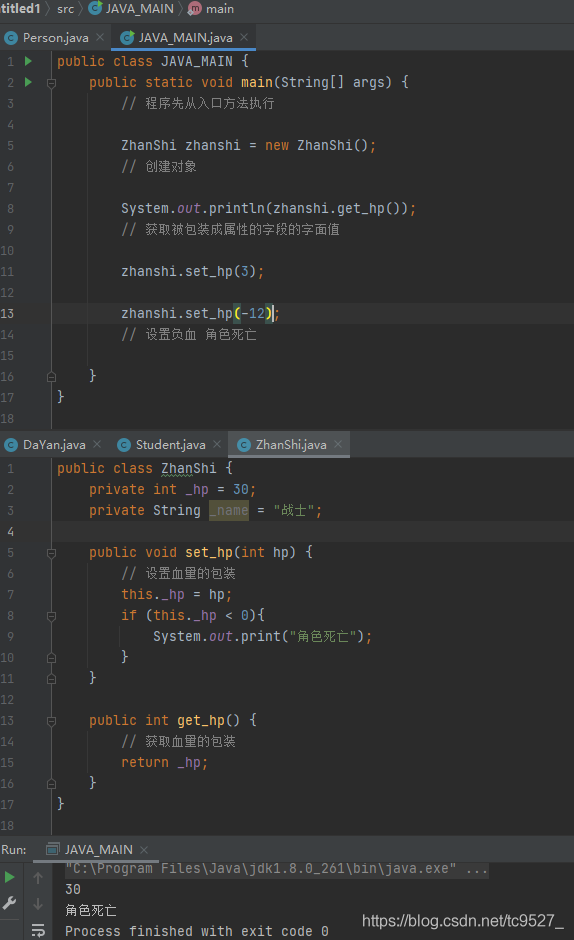Viewport: 574px width, 940px height.
Task: Click the if block closing fold marker
Action: click(52, 658)
